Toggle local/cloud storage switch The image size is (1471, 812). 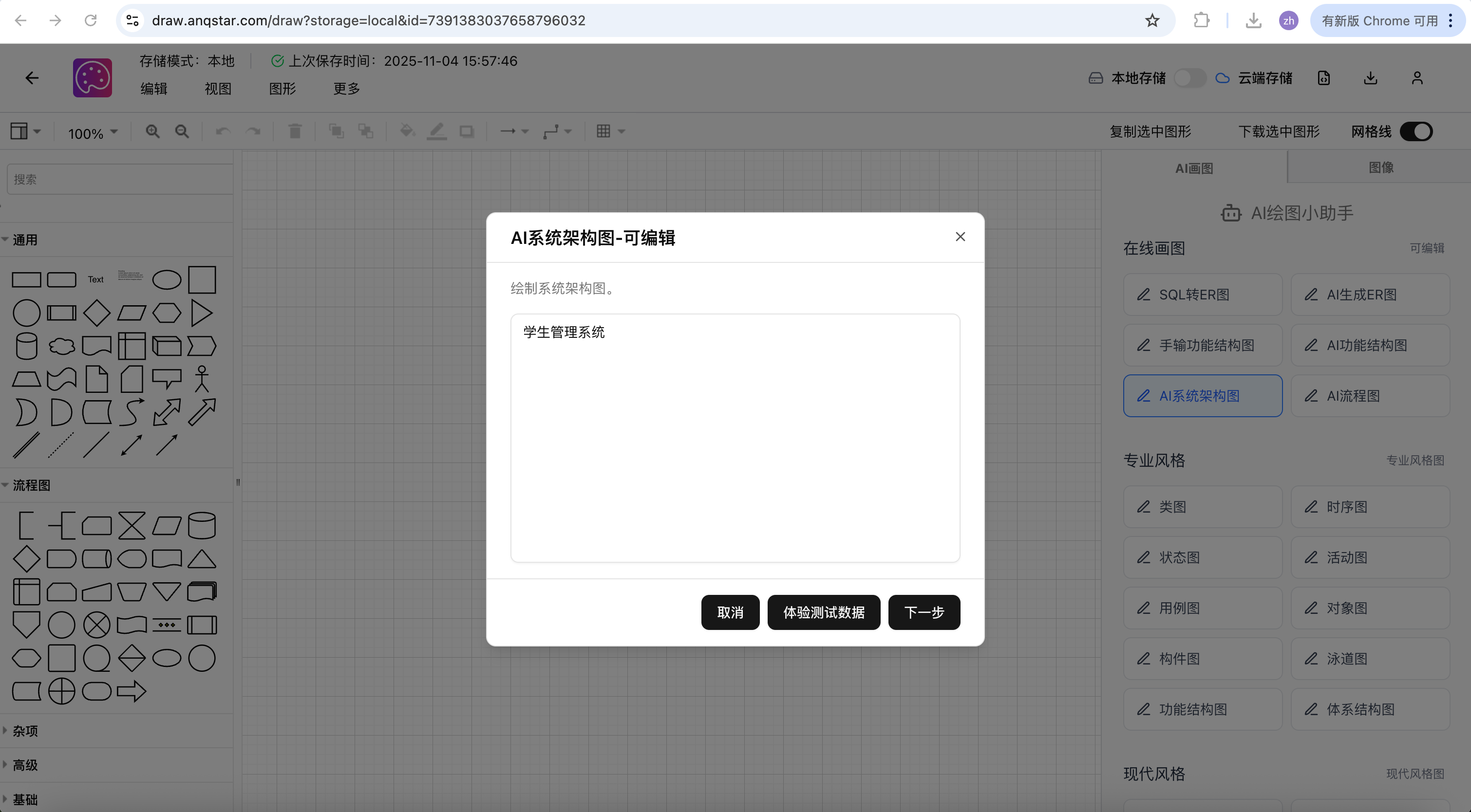[x=1189, y=78]
